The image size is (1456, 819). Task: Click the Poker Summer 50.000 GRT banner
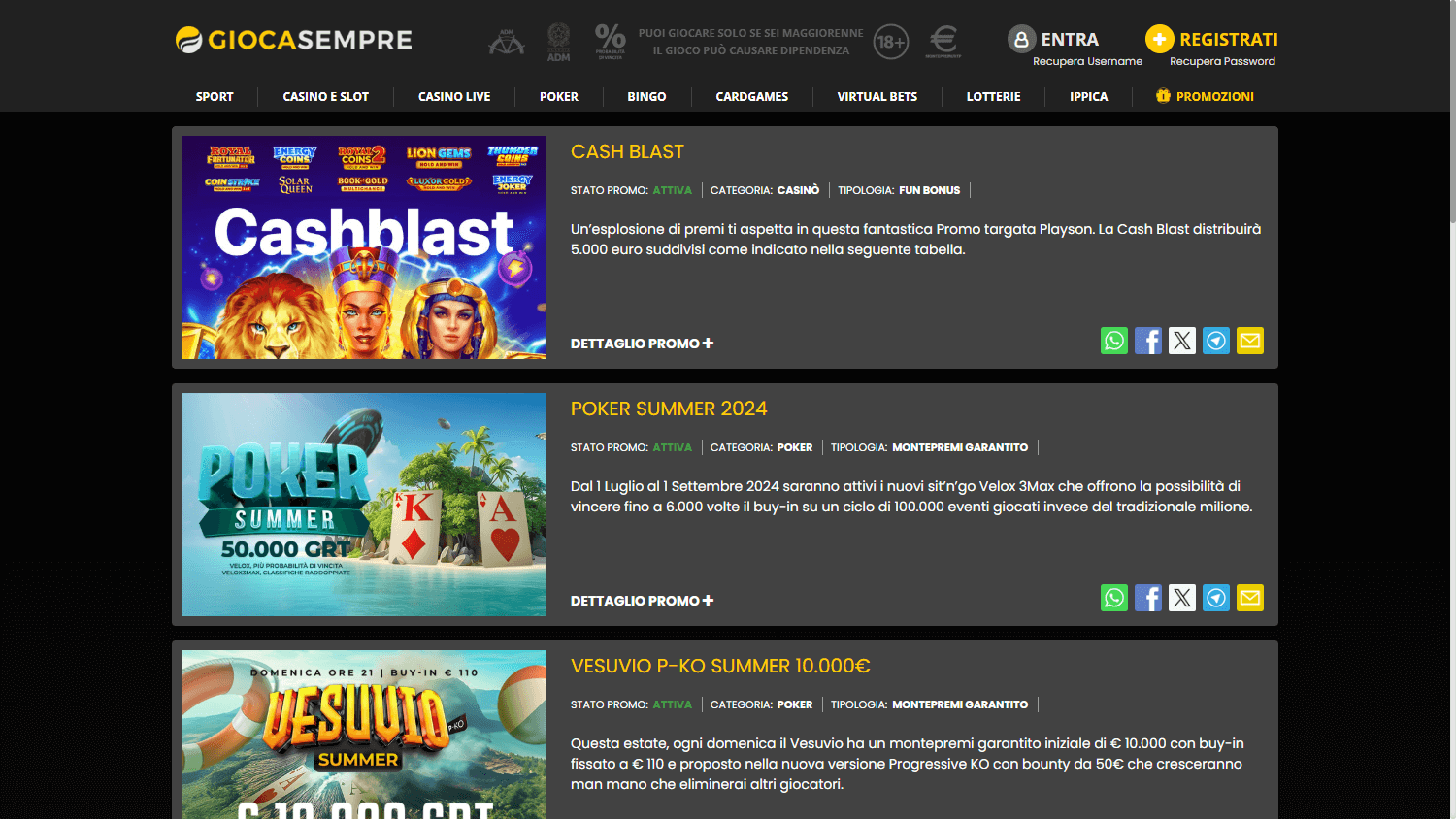364,505
